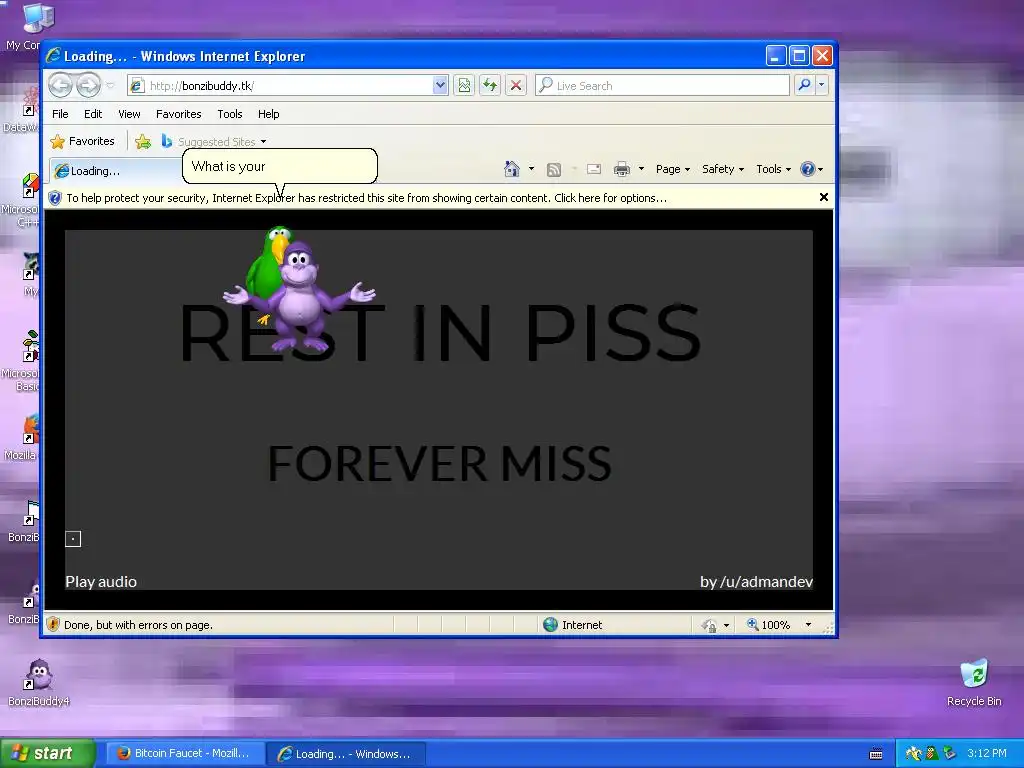Screen dimensions: 1024x768
Task: Expand the Print options dropdown arrow
Action: pyautogui.click(x=641, y=169)
